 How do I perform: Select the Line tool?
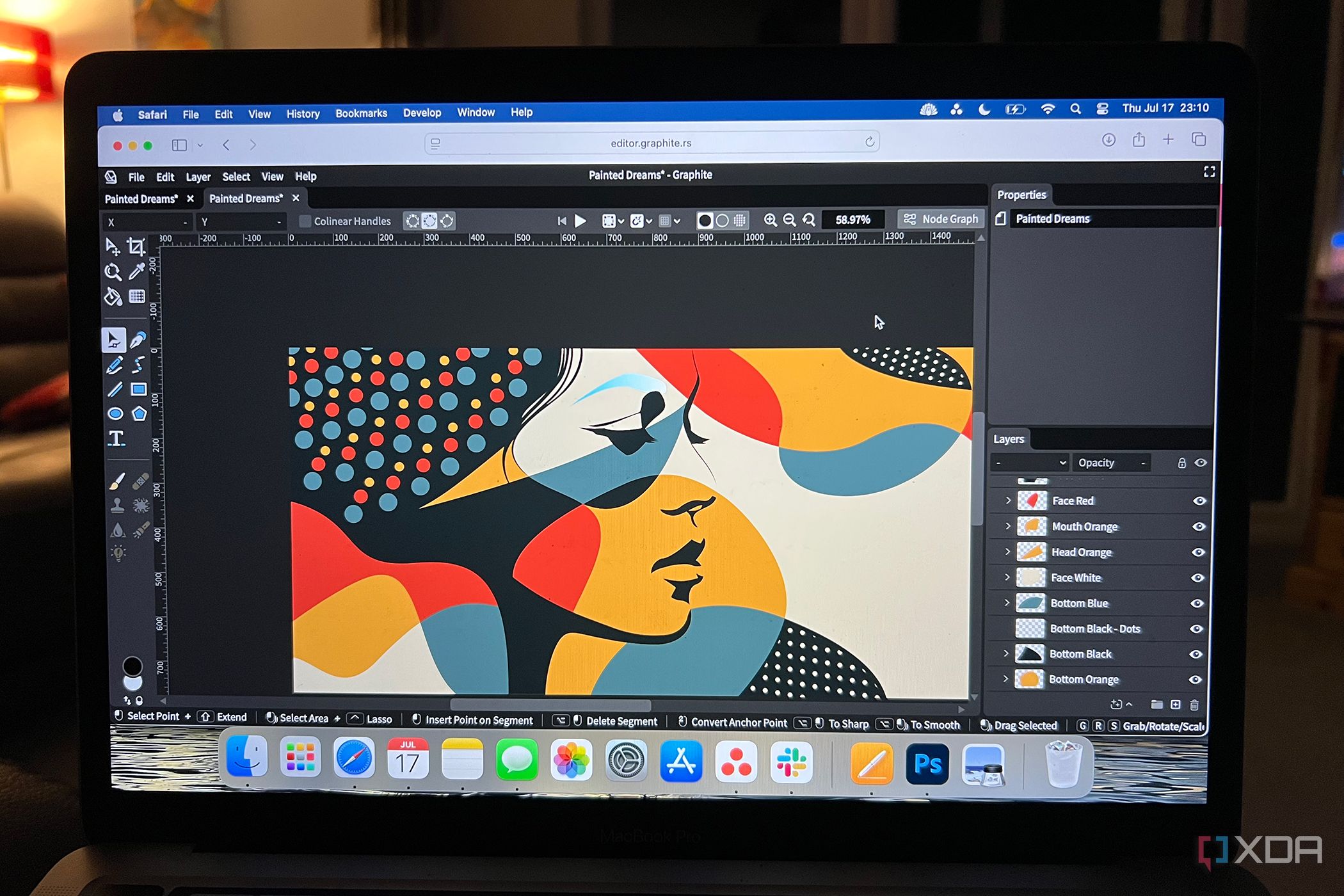[115, 389]
